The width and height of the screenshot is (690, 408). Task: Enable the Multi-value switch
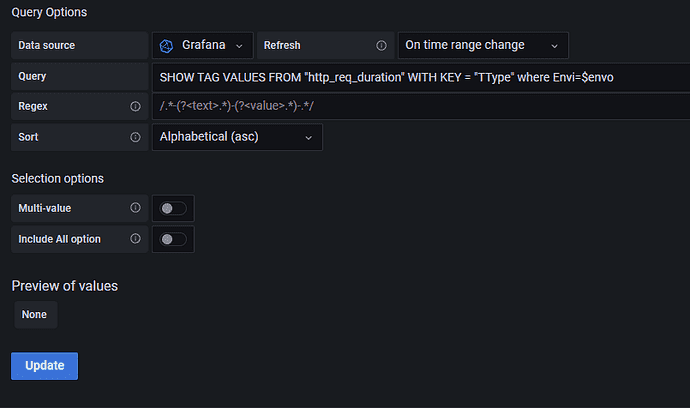point(173,208)
